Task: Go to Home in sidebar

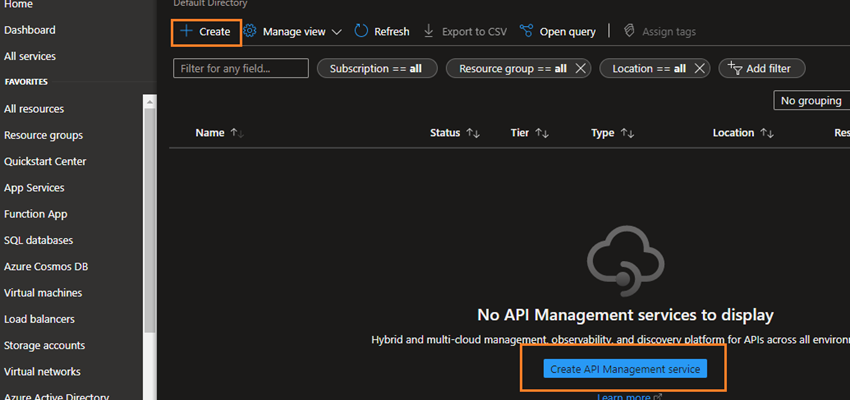Action: 18,4
